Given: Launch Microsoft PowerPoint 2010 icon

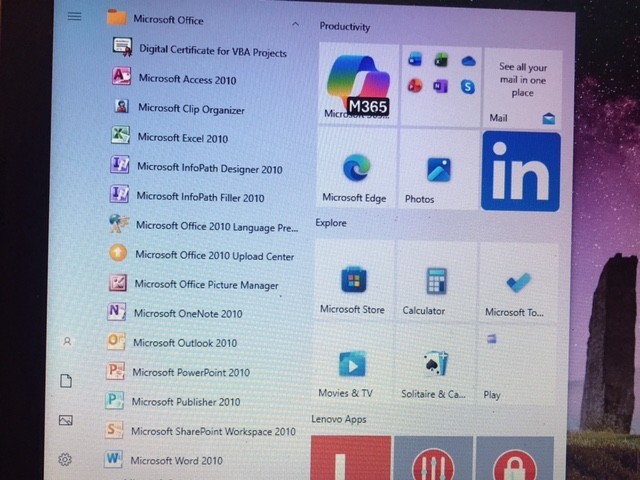Looking at the screenshot, I should pyautogui.click(x=115, y=371).
